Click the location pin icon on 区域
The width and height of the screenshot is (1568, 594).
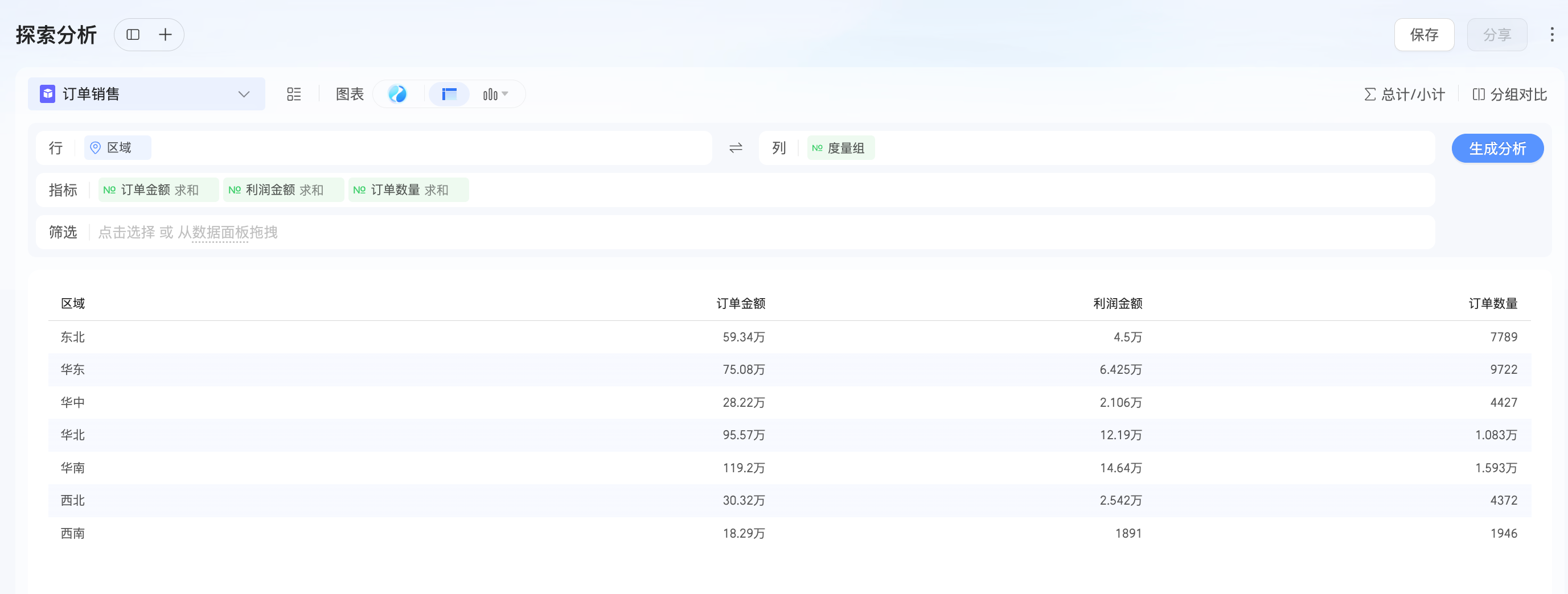(95, 148)
